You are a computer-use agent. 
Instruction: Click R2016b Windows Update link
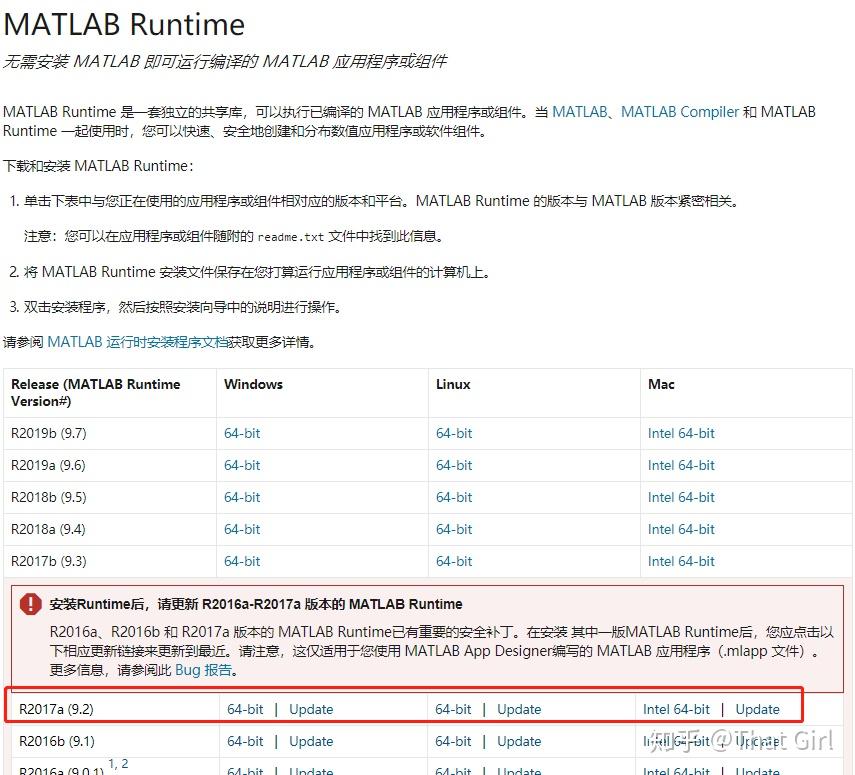tap(311, 742)
